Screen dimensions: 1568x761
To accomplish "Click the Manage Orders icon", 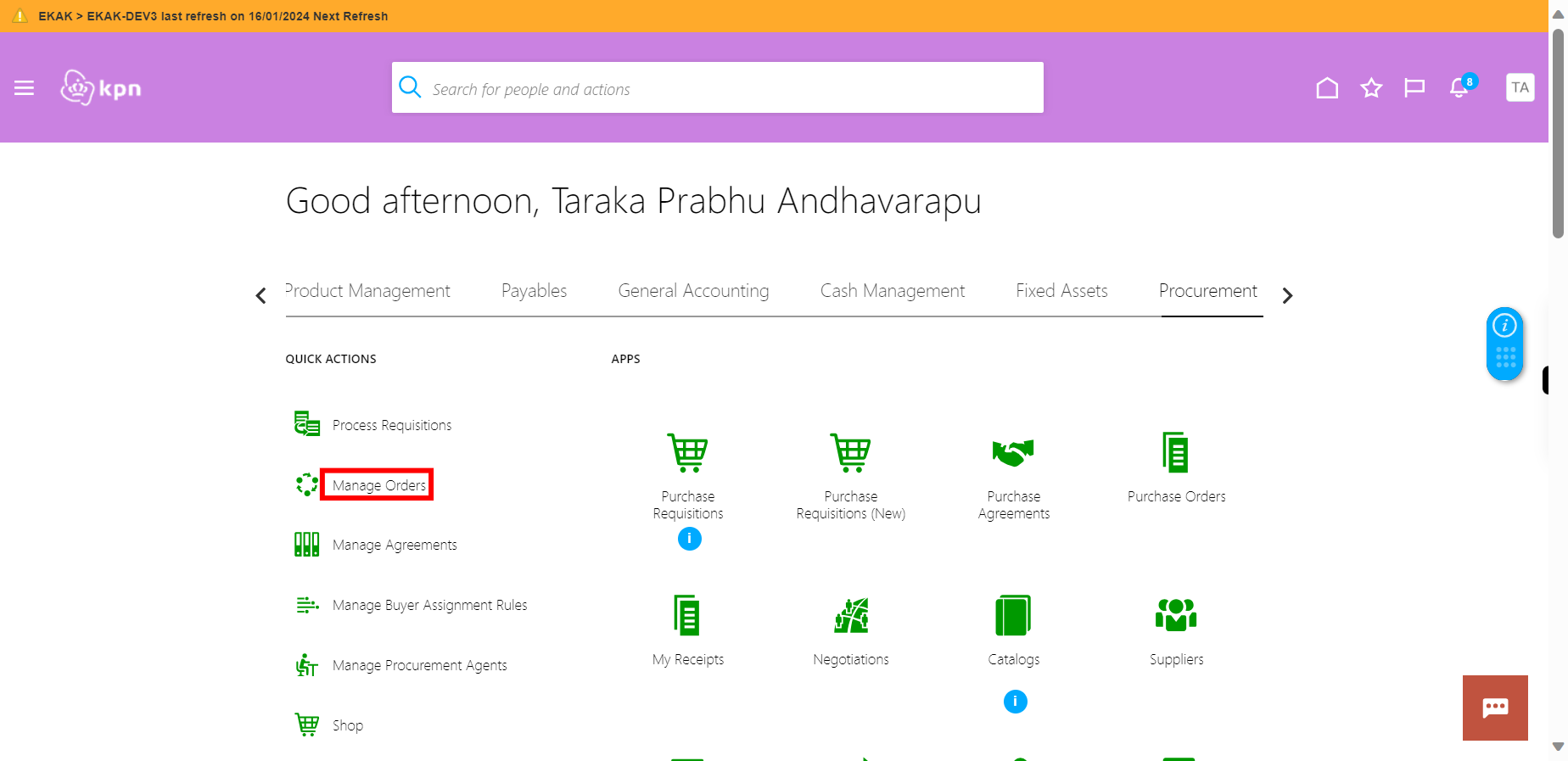I will tap(307, 484).
